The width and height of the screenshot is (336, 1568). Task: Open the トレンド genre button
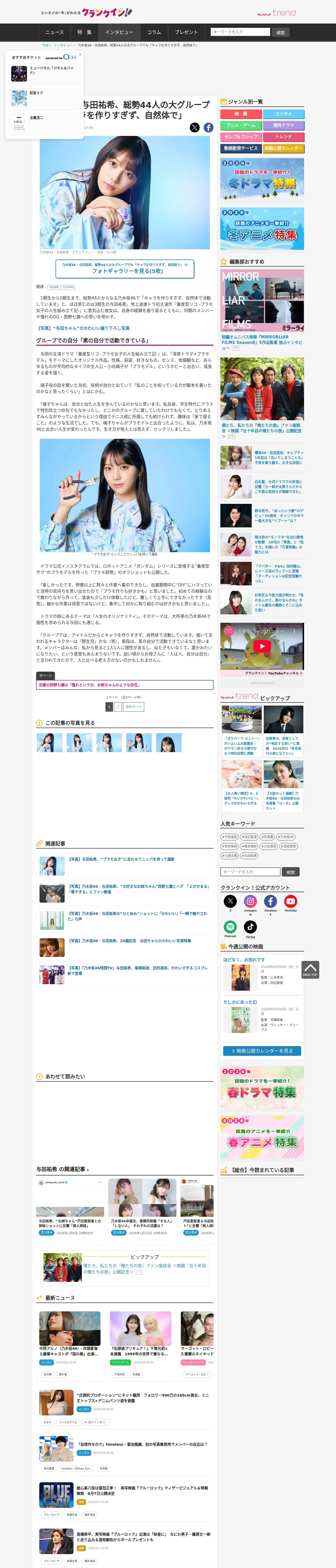point(284,137)
